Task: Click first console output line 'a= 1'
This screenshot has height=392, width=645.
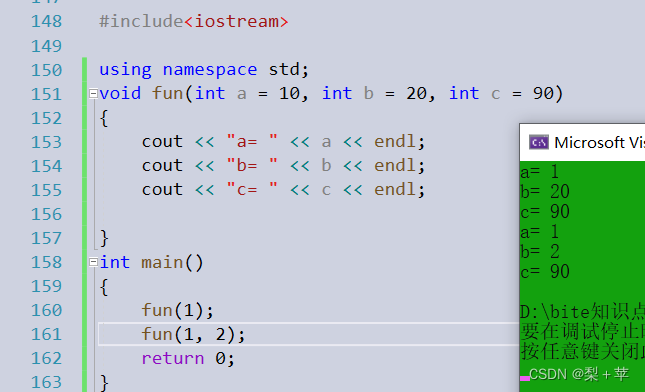Action: point(539,172)
